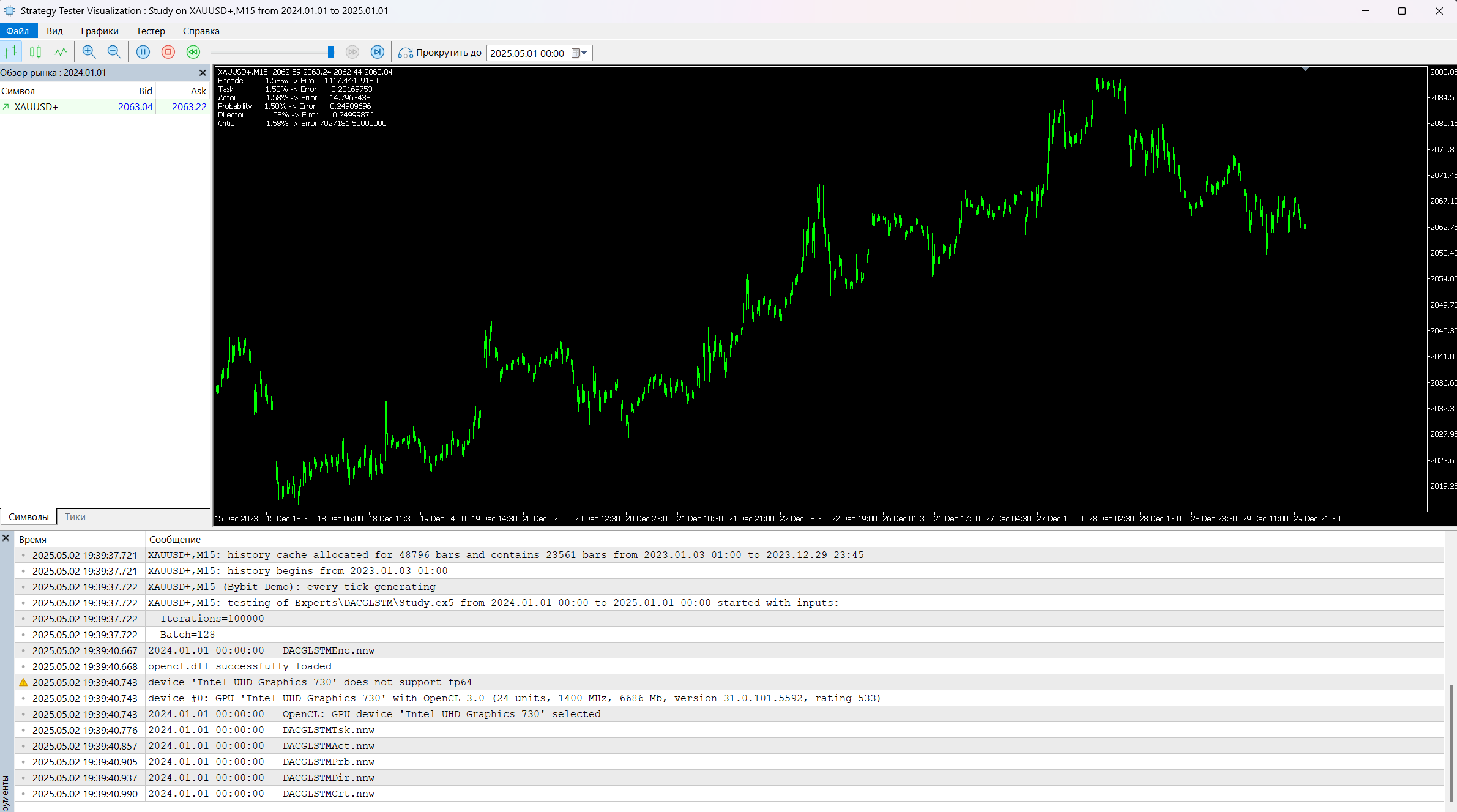The height and width of the screenshot is (812, 1457).
Task: Click the 2088.85 price scale label
Action: point(1443,72)
